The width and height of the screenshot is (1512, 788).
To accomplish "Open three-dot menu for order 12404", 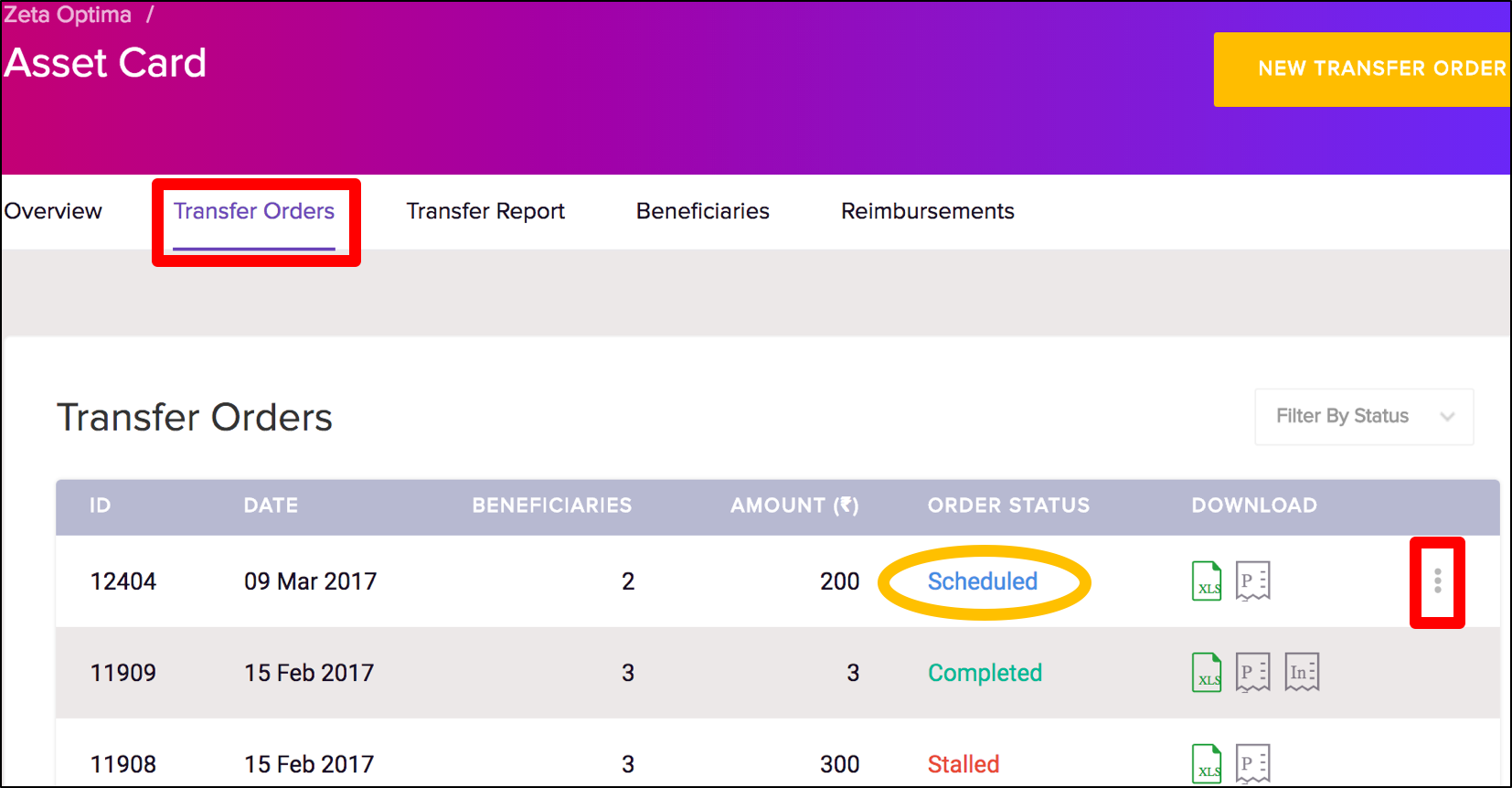I will (1437, 581).
